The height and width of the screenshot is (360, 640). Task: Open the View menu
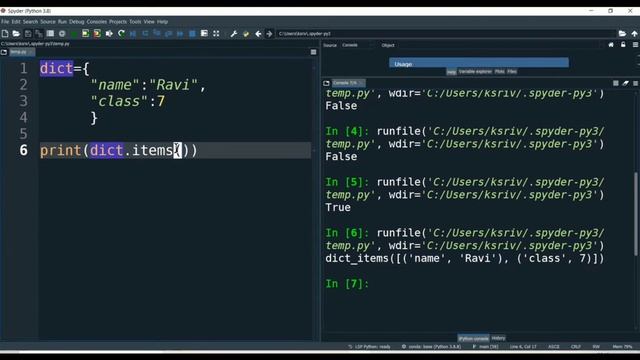coord(149,22)
